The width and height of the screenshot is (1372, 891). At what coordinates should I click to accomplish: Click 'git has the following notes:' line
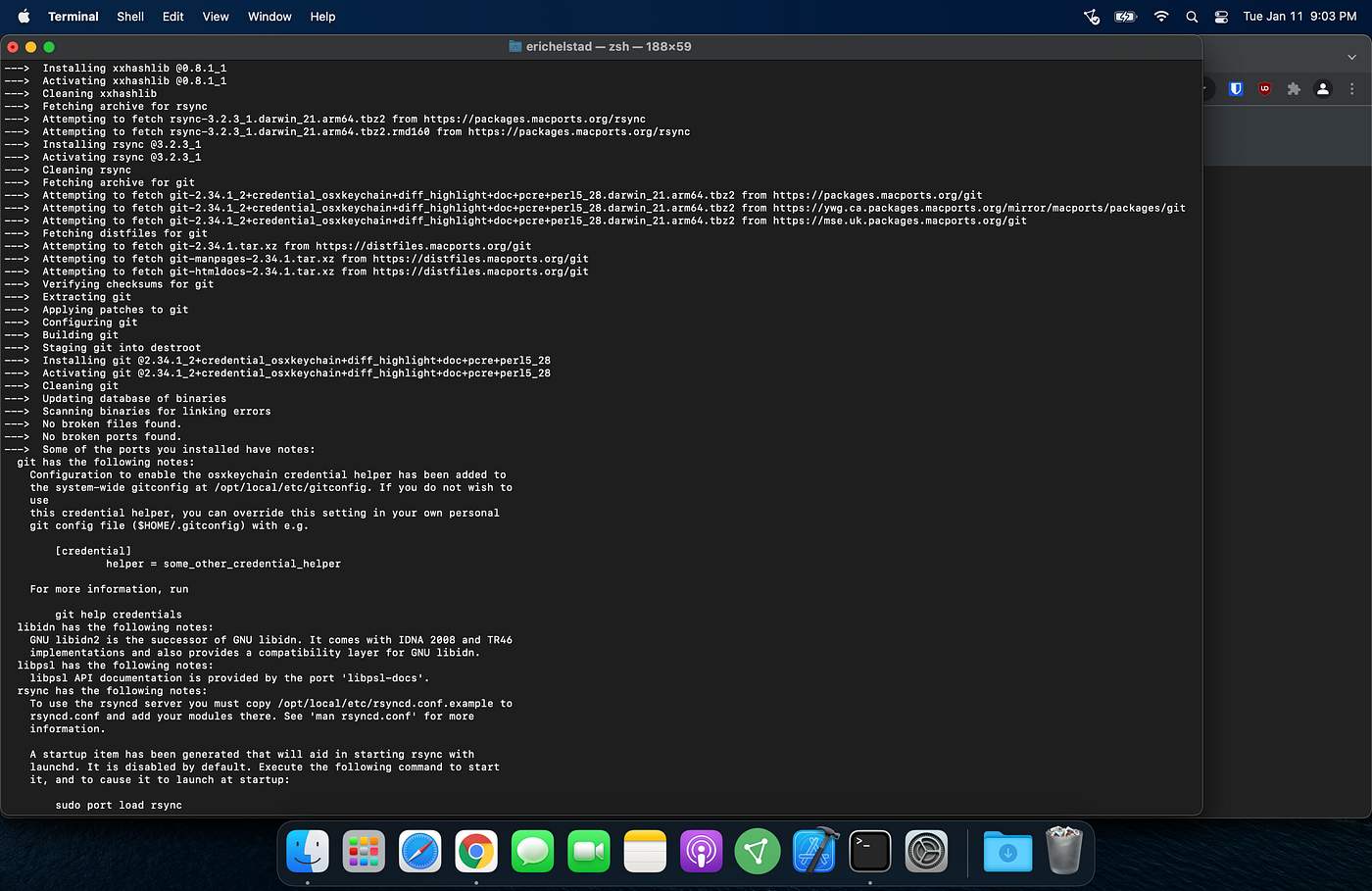coord(106,462)
